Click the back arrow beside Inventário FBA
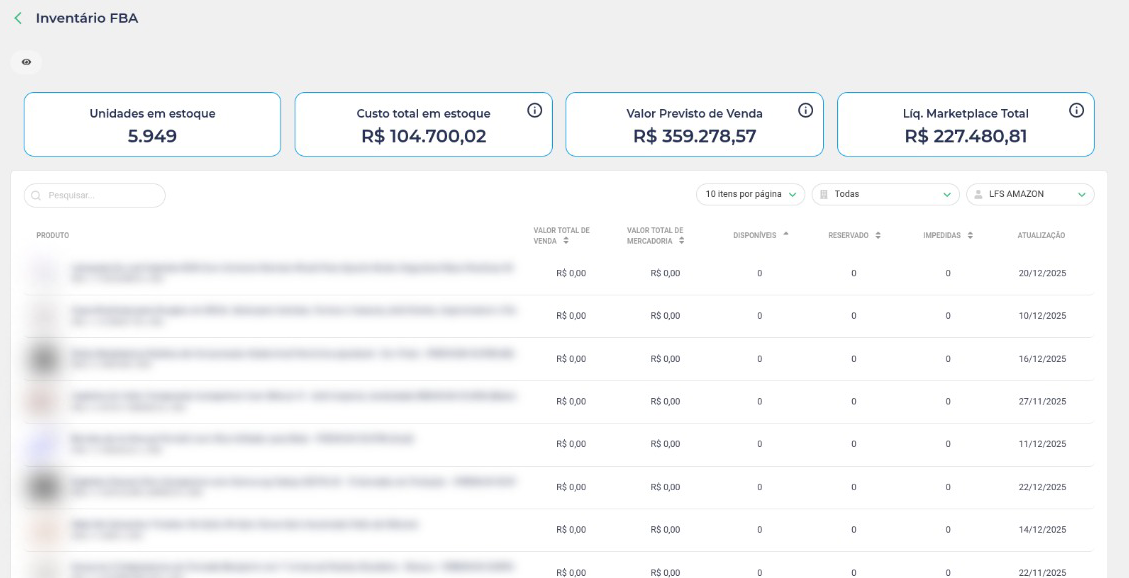1129x578 pixels. (18, 18)
